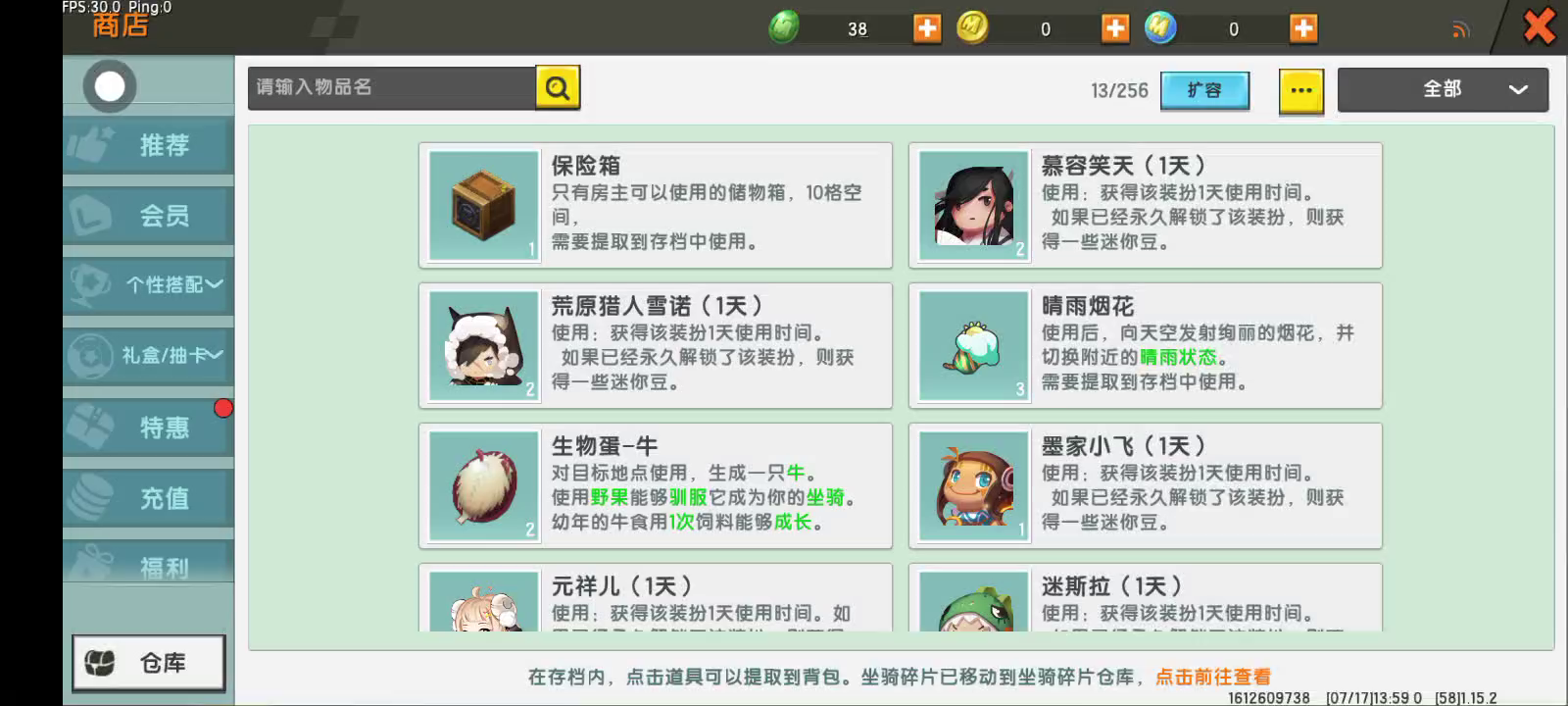
Task: Switch to the 推荐 tab
Action: pyautogui.click(x=149, y=145)
